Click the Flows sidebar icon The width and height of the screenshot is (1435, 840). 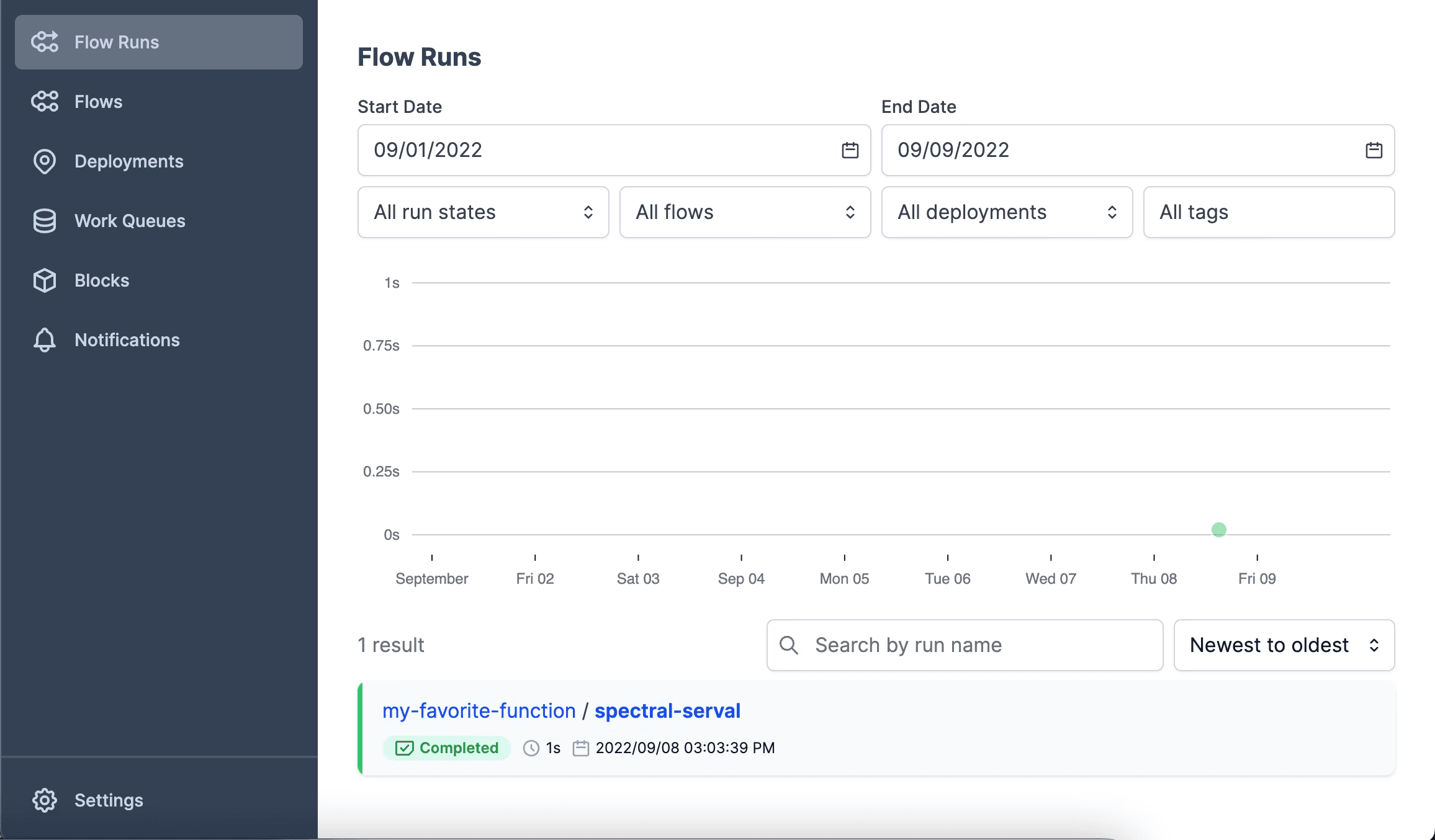[45, 102]
